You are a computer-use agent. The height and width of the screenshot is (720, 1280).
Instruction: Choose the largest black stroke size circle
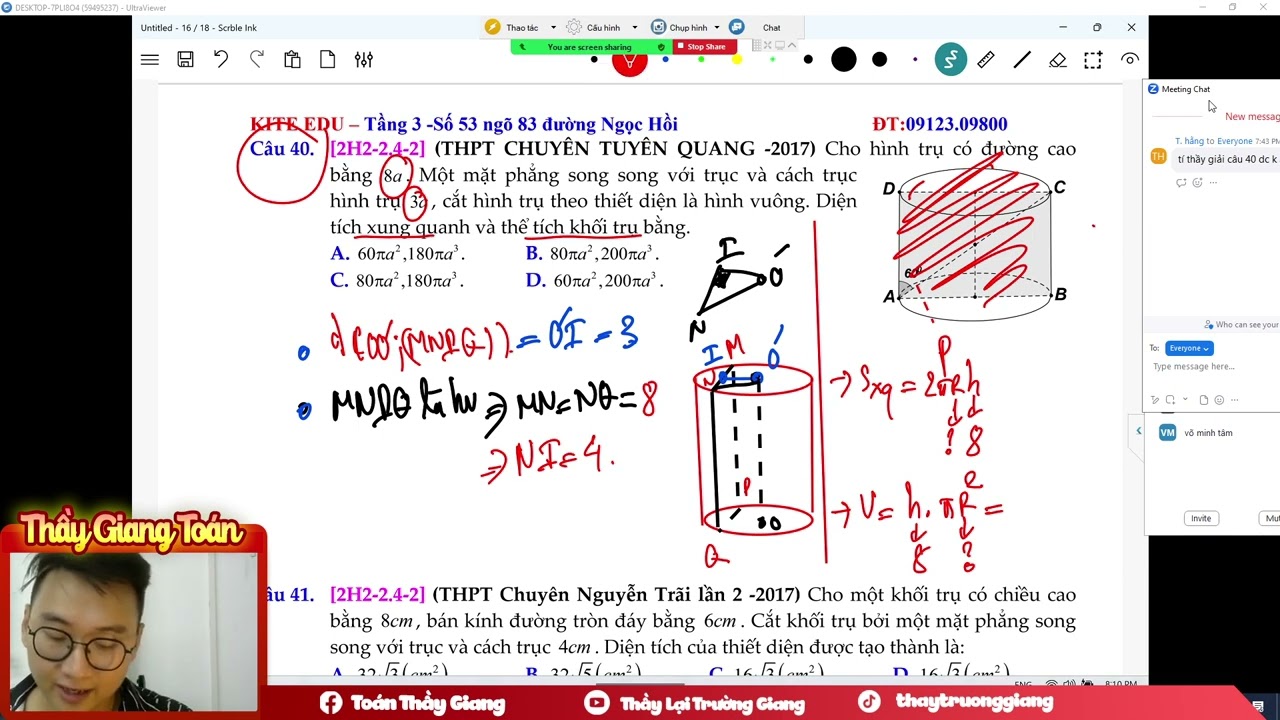[x=844, y=60]
